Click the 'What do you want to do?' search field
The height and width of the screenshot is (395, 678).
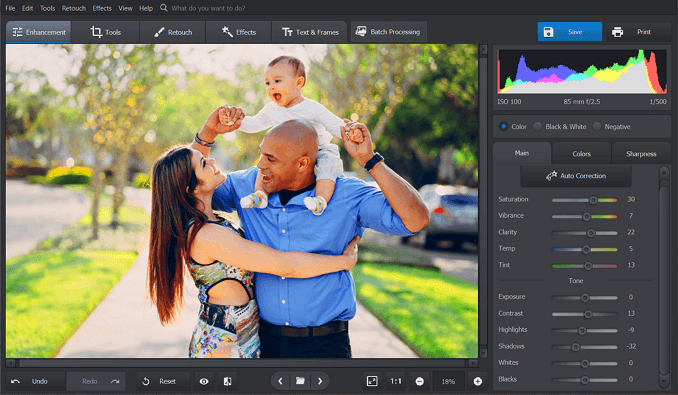(208, 8)
